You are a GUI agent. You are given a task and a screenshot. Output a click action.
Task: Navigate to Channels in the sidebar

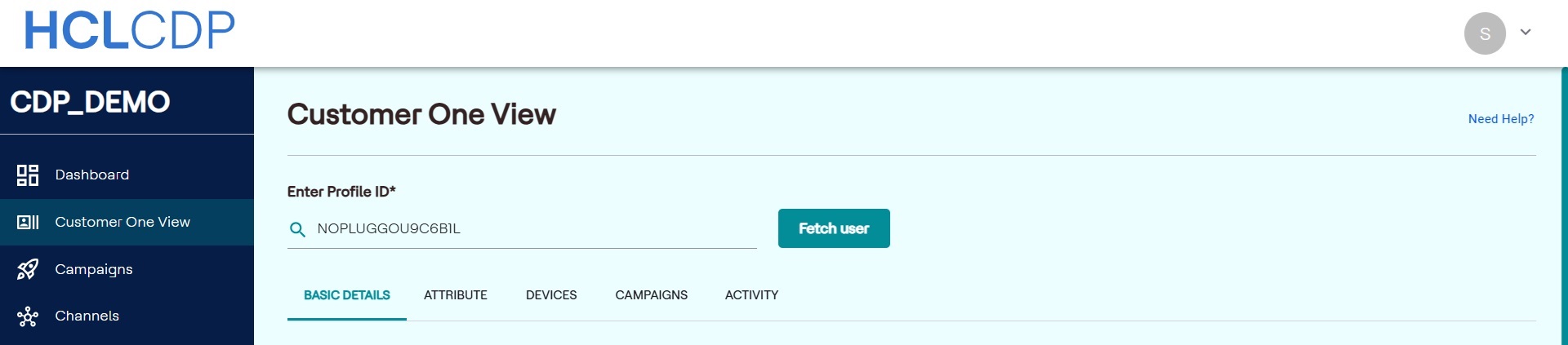coord(87,316)
